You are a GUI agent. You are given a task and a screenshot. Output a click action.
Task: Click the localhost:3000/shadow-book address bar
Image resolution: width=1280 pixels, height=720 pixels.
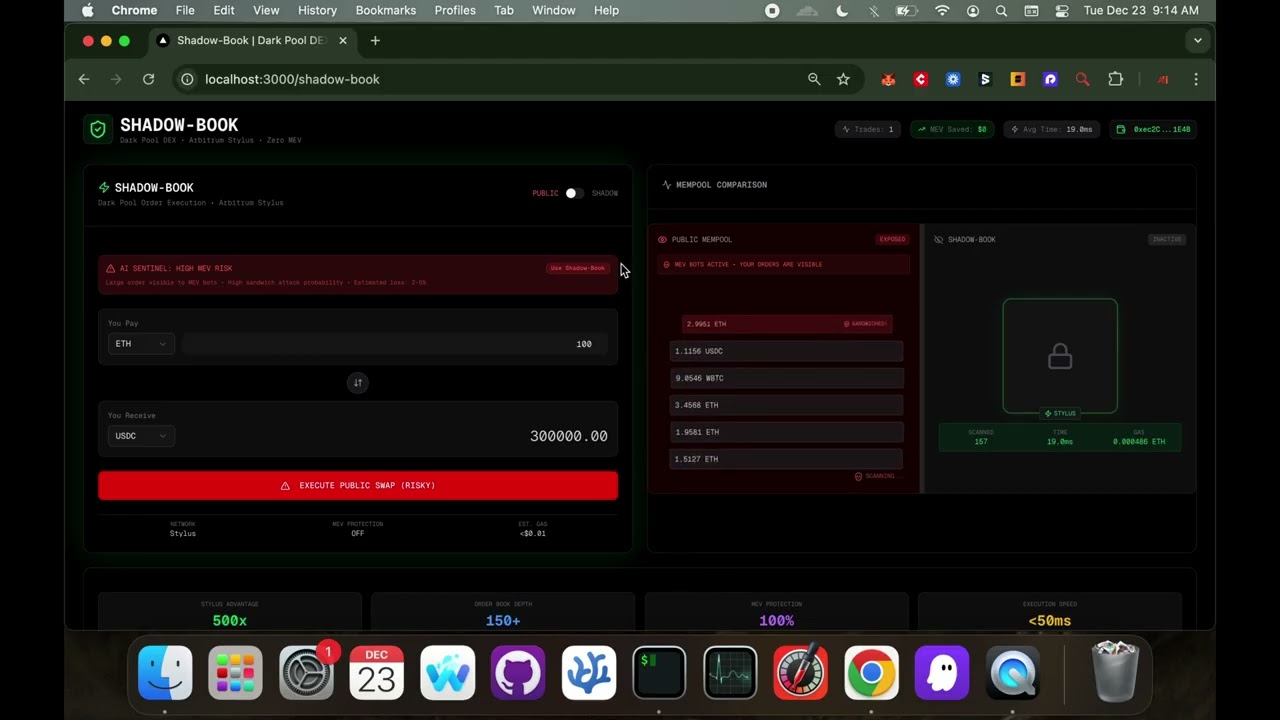292,79
